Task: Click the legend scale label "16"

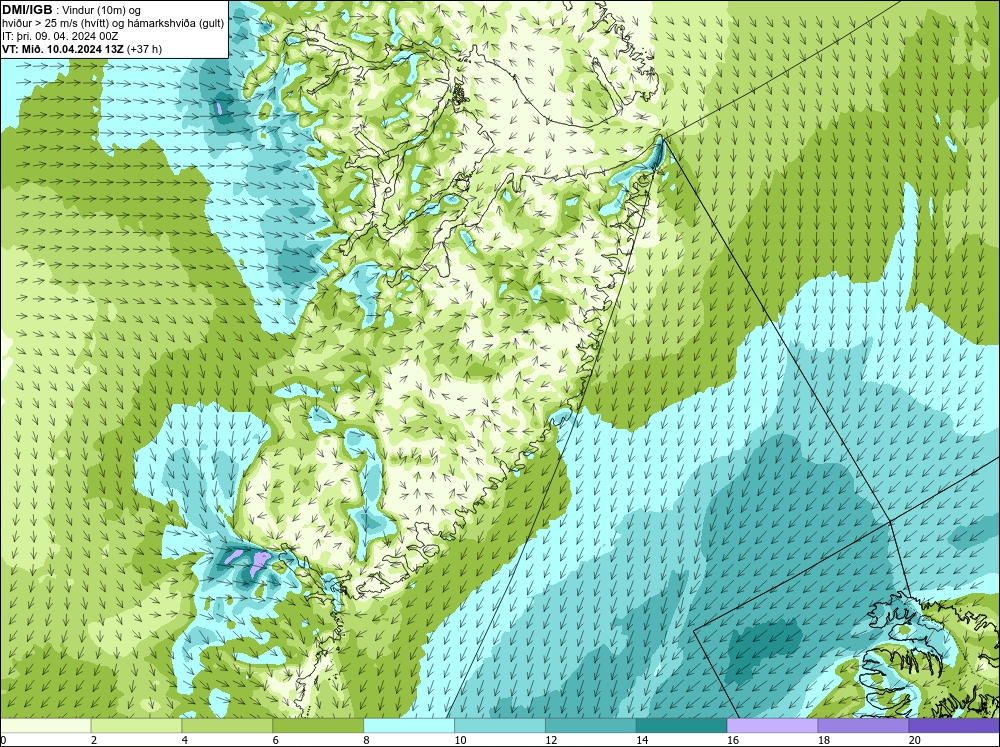Action: [733, 740]
